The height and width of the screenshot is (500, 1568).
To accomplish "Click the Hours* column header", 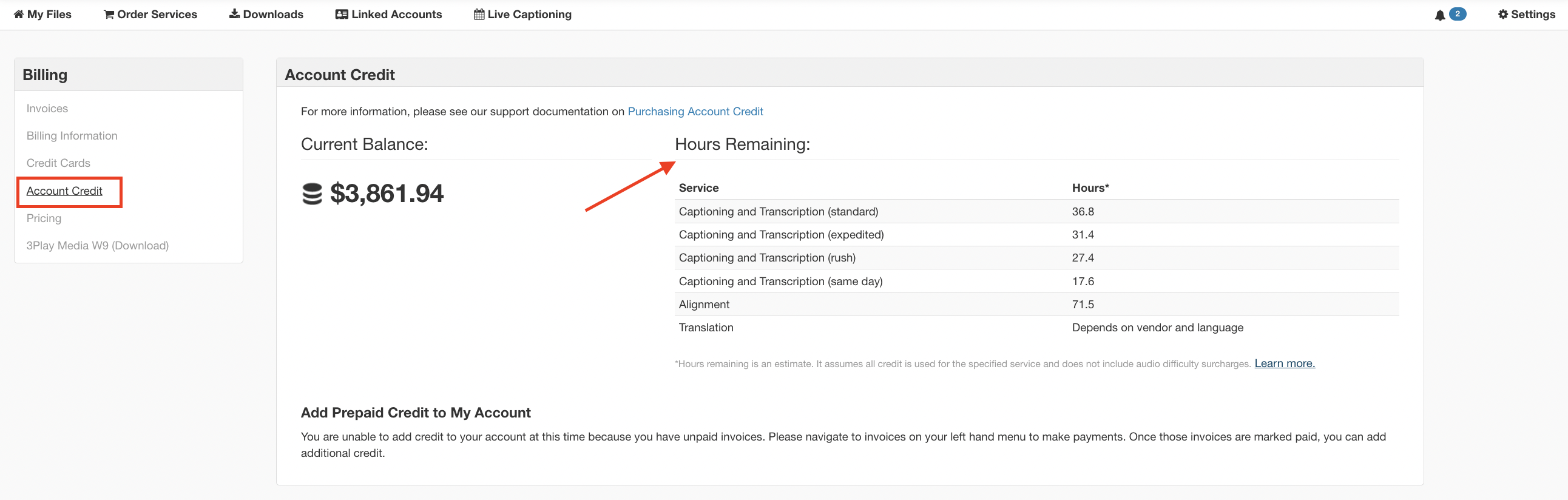I will pyautogui.click(x=1090, y=188).
